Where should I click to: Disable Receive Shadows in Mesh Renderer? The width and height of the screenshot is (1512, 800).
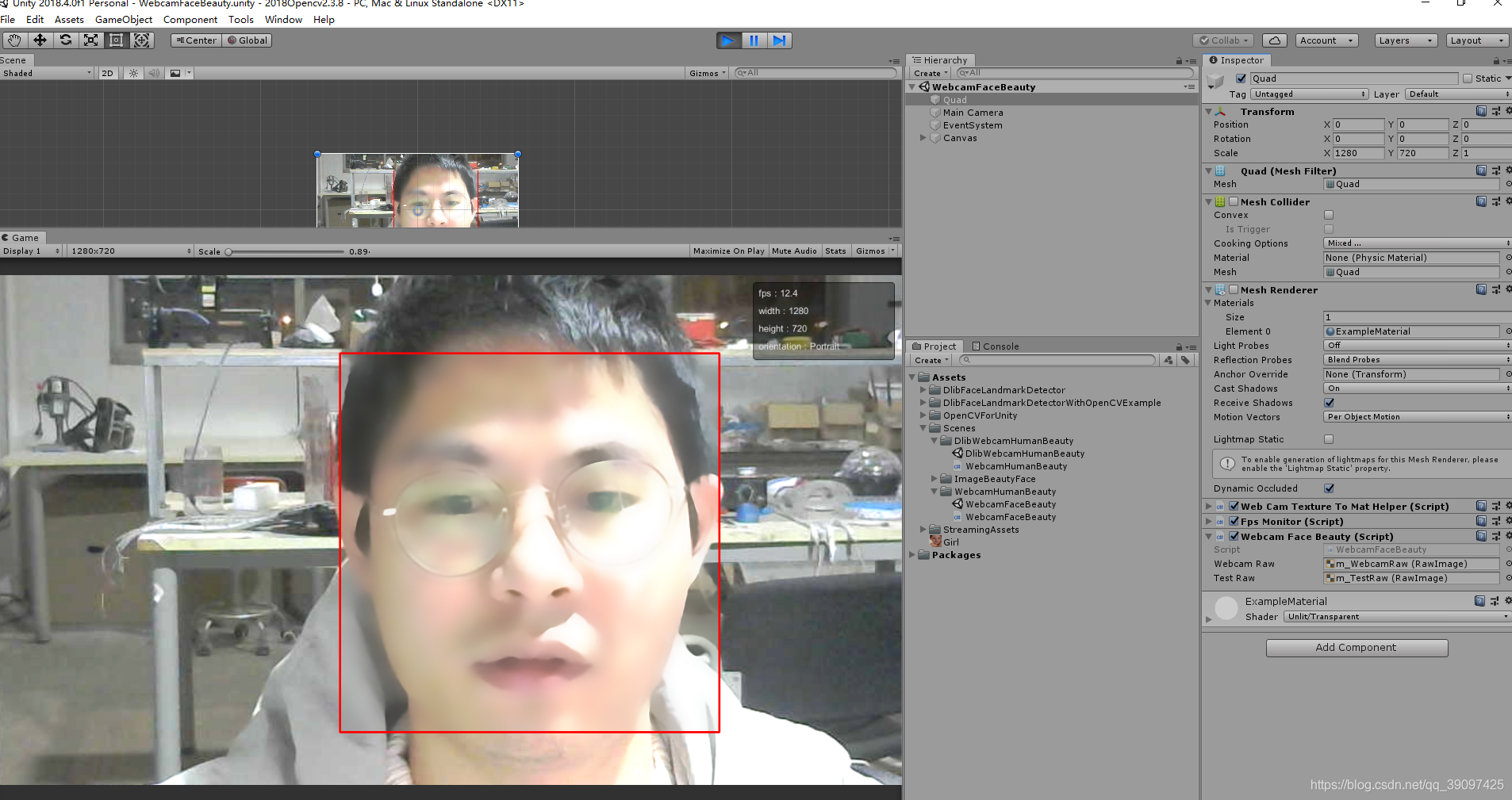1330,402
